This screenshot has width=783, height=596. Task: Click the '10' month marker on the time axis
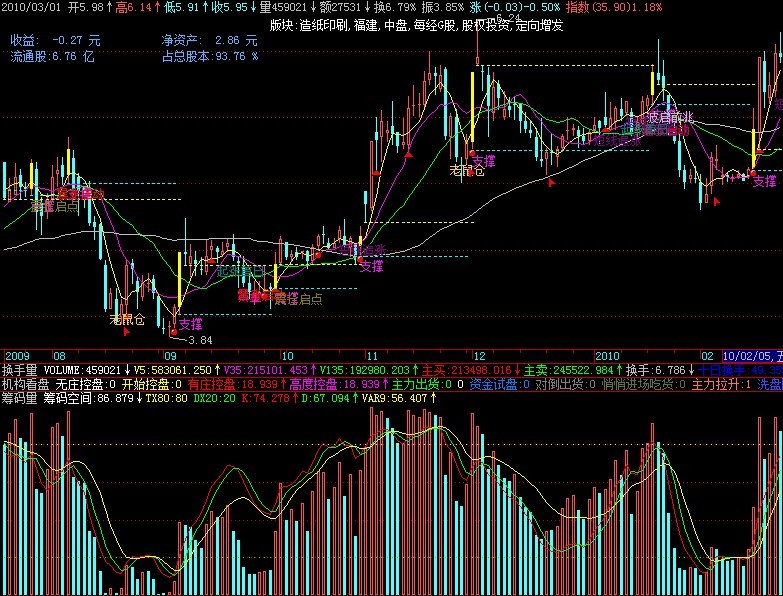click(288, 356)
